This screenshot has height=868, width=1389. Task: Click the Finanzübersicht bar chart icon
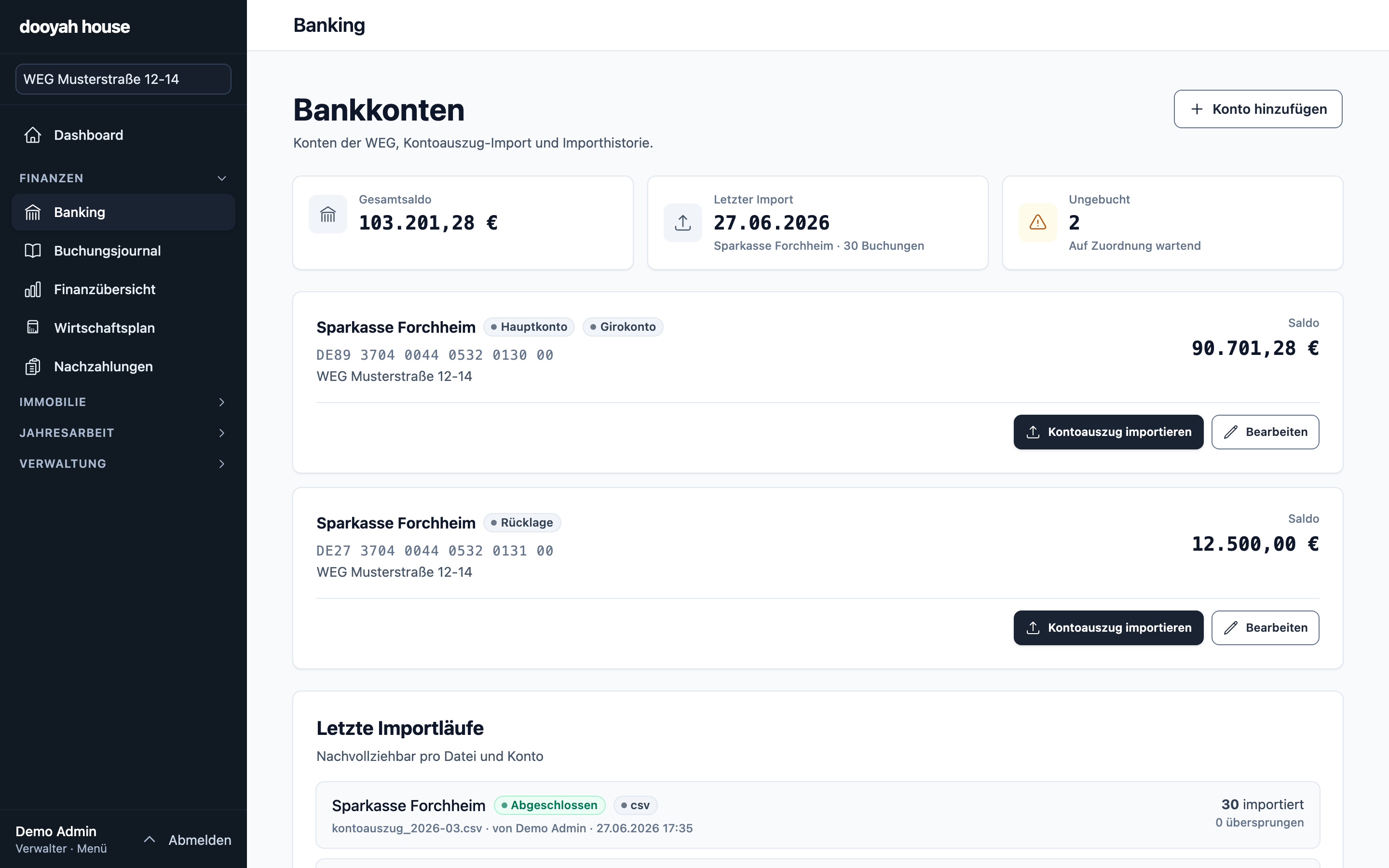(33, 289)
